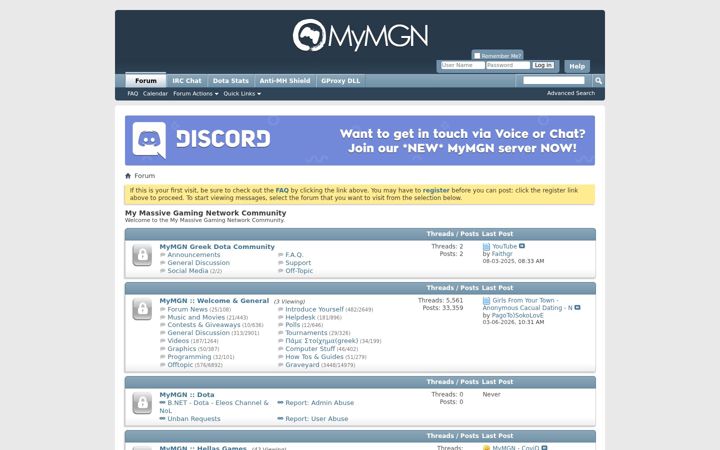Image resolution: width=720 pixels, height=450 pixels.
Task: Click the User Name input field
Action: [462, 65]
